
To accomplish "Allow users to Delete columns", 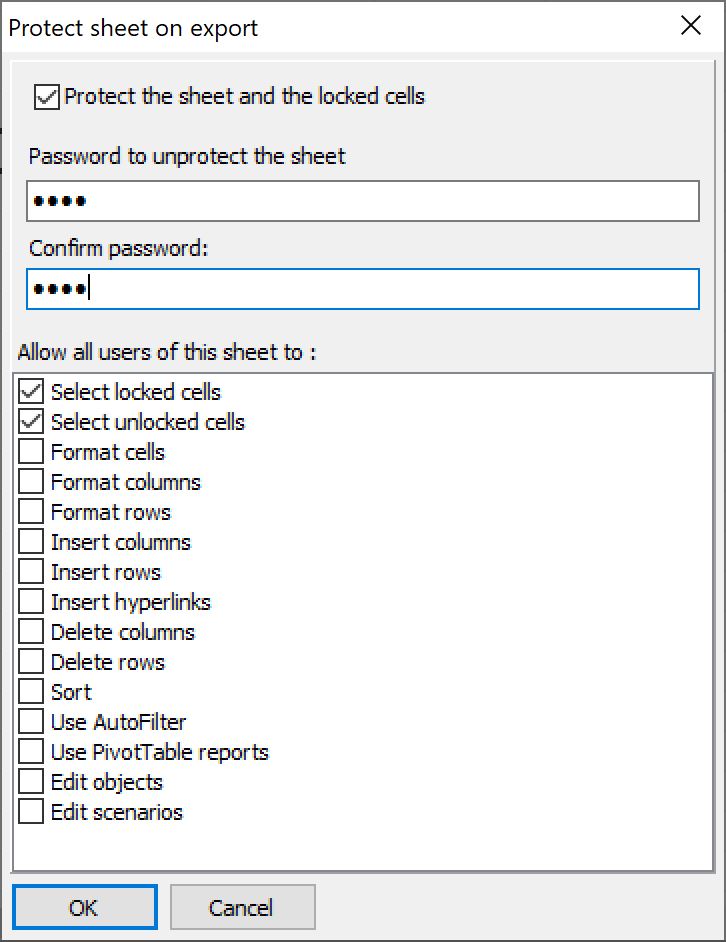I will 32,632.
